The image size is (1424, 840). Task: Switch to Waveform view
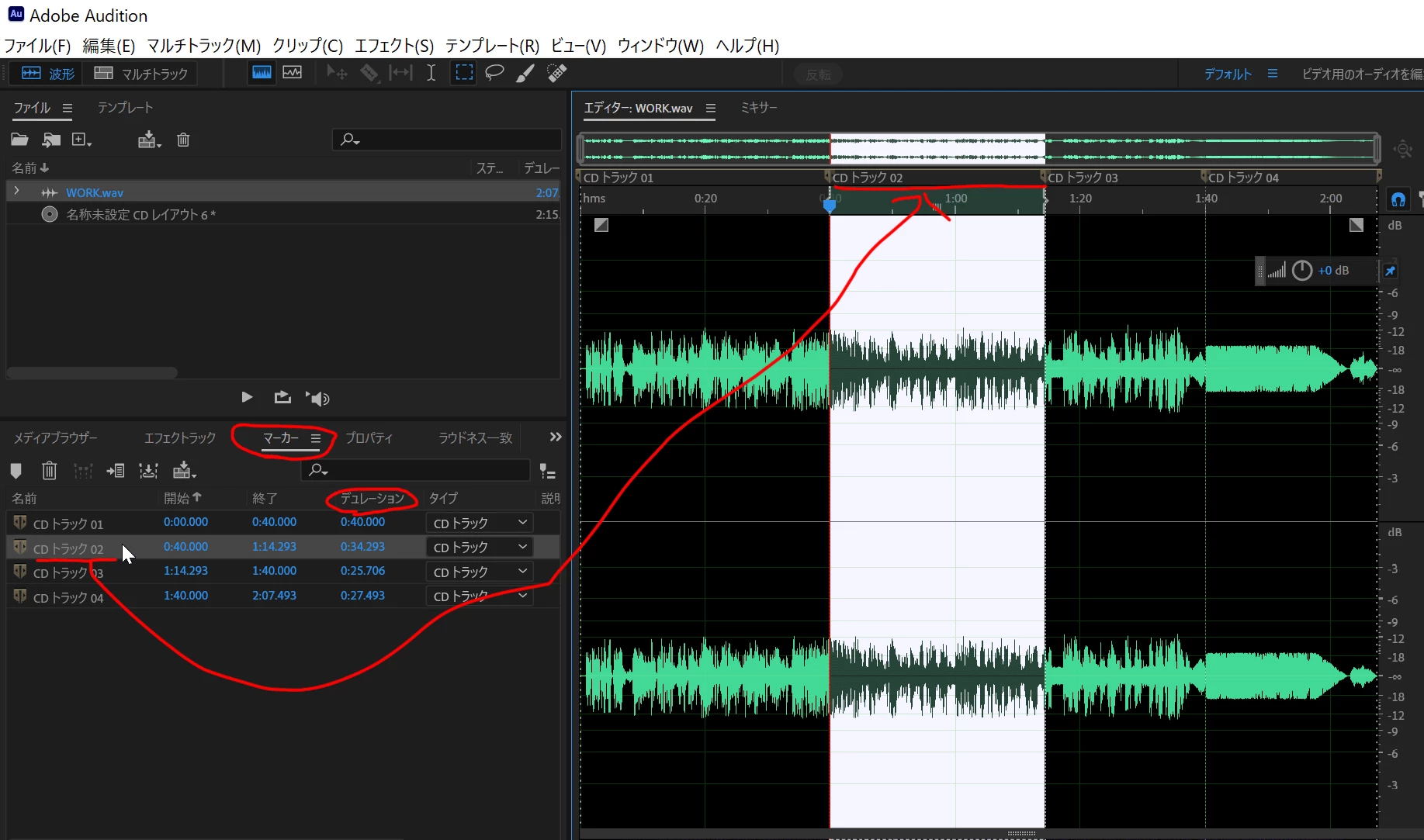point(48,74)
